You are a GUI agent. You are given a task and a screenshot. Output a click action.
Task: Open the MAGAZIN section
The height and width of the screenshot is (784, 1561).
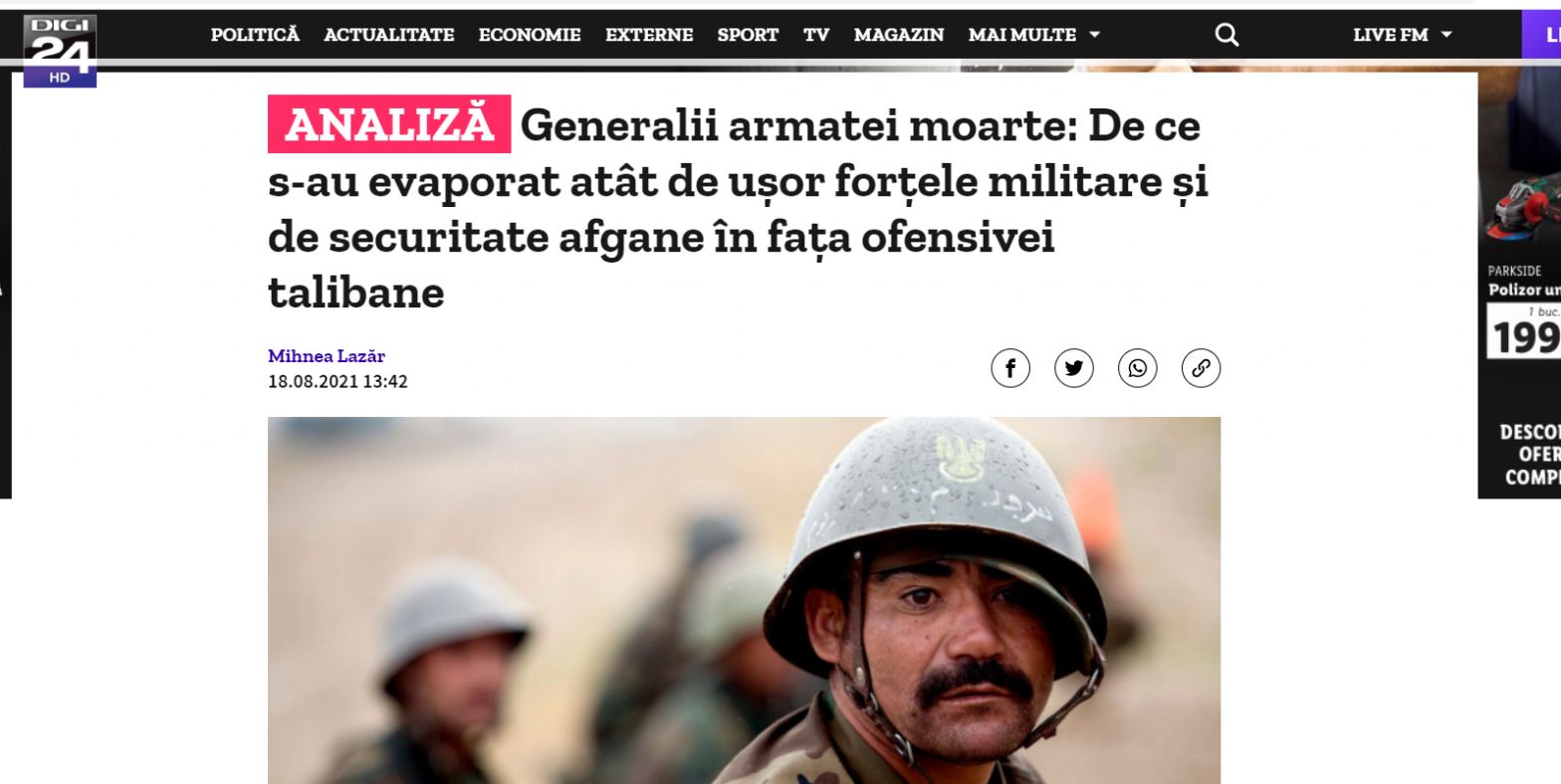[899, 35]
